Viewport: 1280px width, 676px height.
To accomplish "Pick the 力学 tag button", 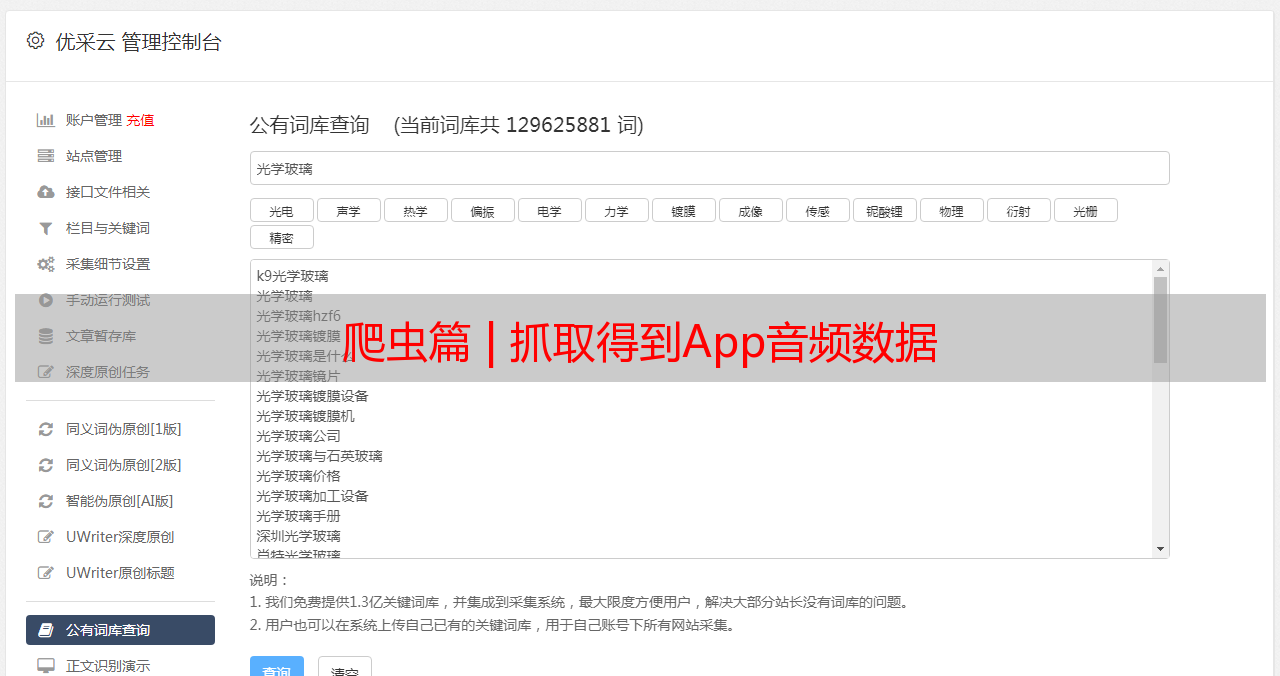I will [x=616, y=210].
